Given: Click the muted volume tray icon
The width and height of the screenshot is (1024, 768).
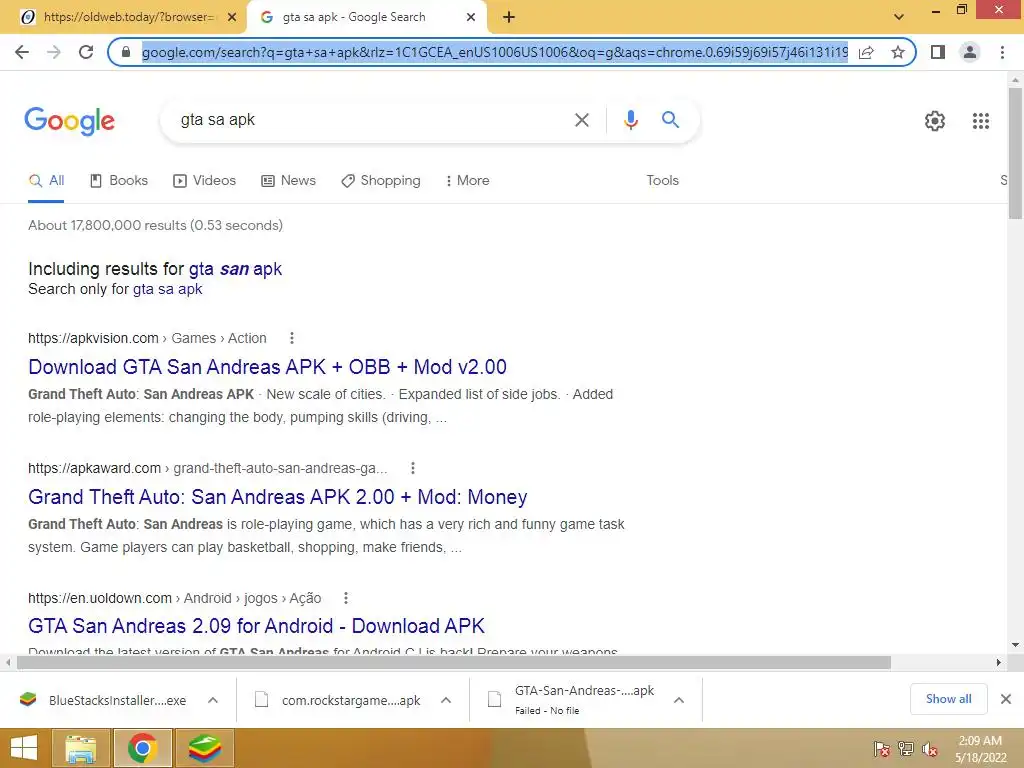Looking at the screenshot, I should pyautogui.click(x=930, y=749).
